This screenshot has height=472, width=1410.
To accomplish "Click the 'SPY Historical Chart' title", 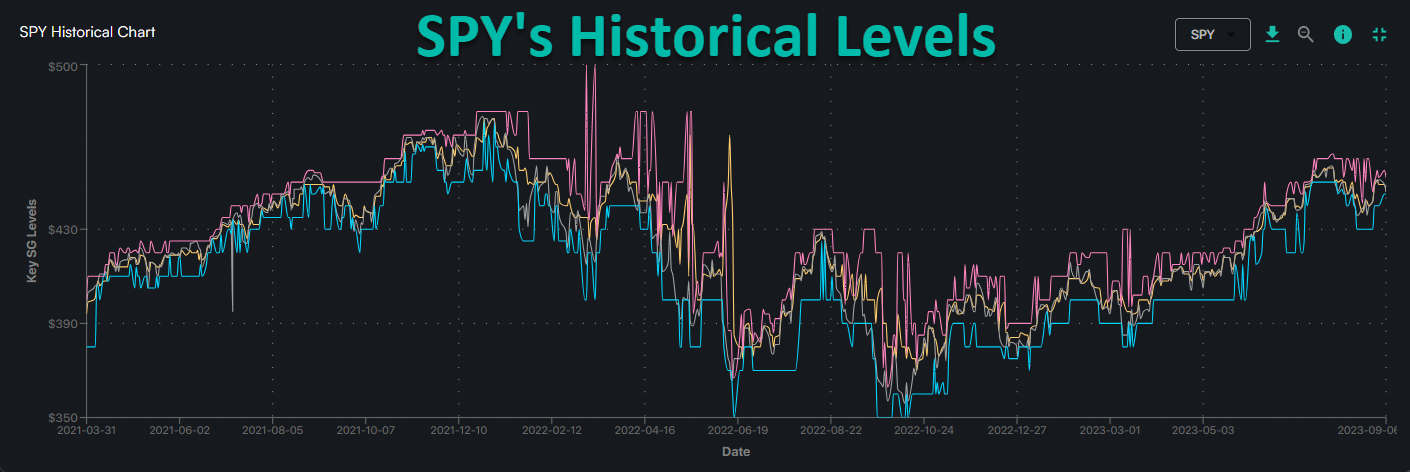I will 87,31.
